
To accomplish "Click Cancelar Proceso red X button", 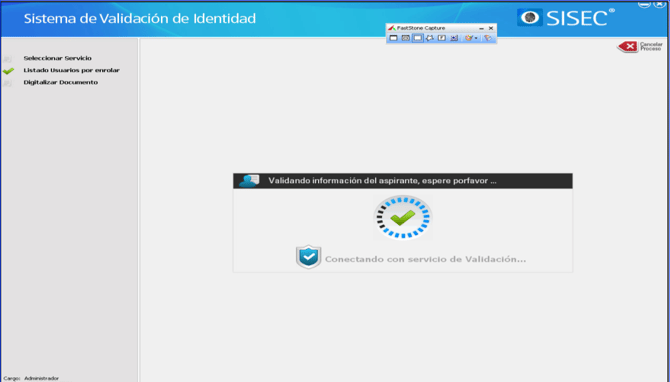I will [628, 46].
